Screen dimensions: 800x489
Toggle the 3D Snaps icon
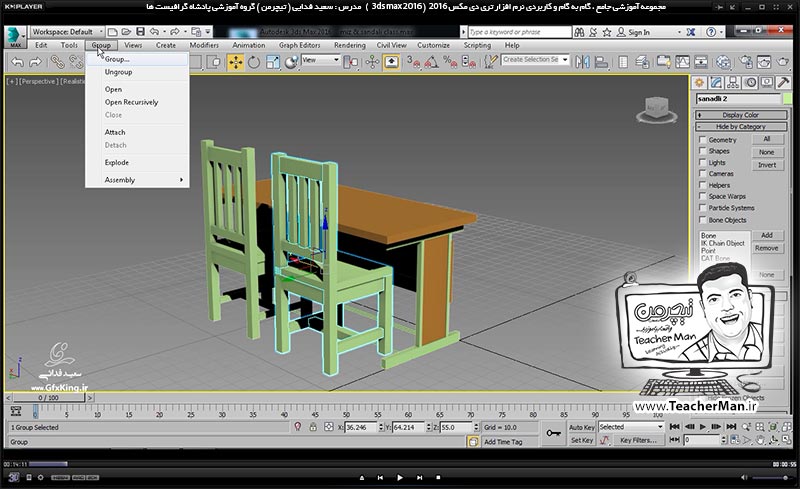(x=413, y=62)
